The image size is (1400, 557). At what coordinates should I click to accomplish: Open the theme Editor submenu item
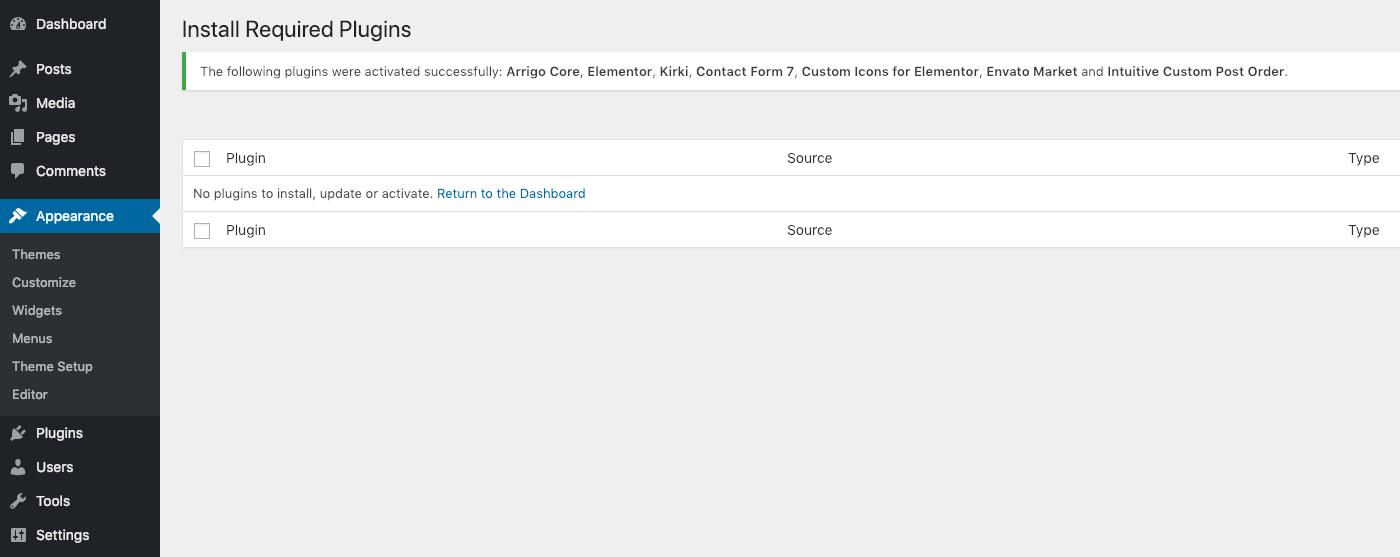pos(30,394)
